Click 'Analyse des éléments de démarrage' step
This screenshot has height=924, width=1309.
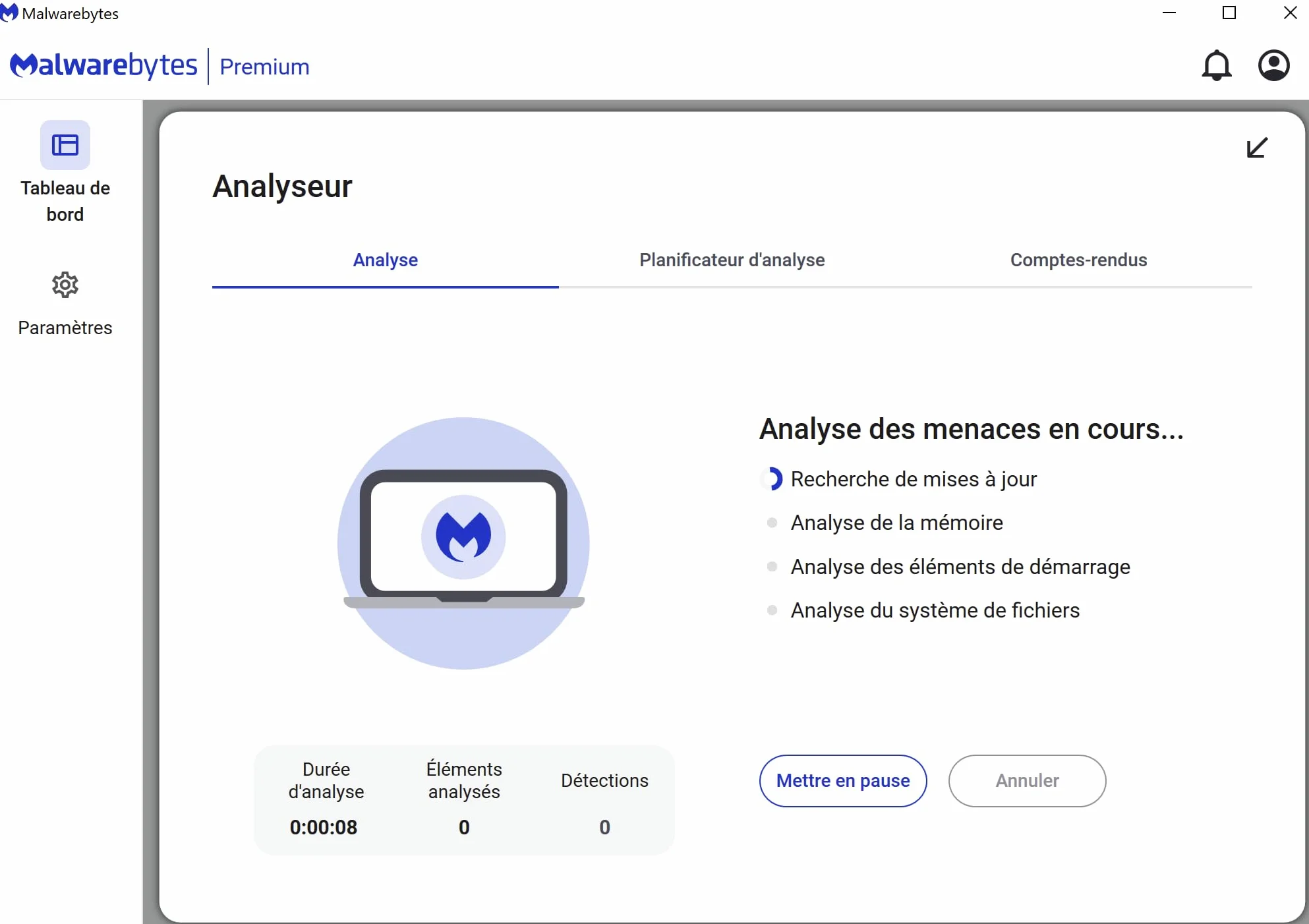pyautogui.click(x=960, y=567)
